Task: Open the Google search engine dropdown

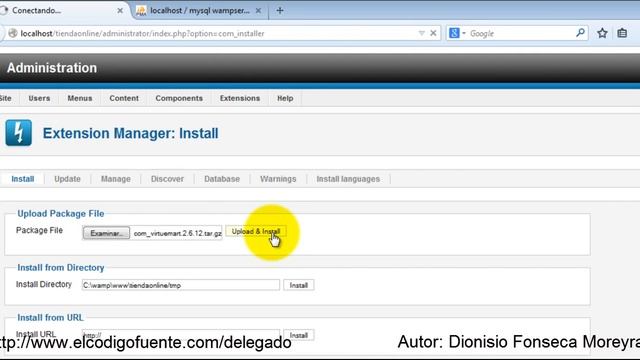Action: (x=458, y=33)
